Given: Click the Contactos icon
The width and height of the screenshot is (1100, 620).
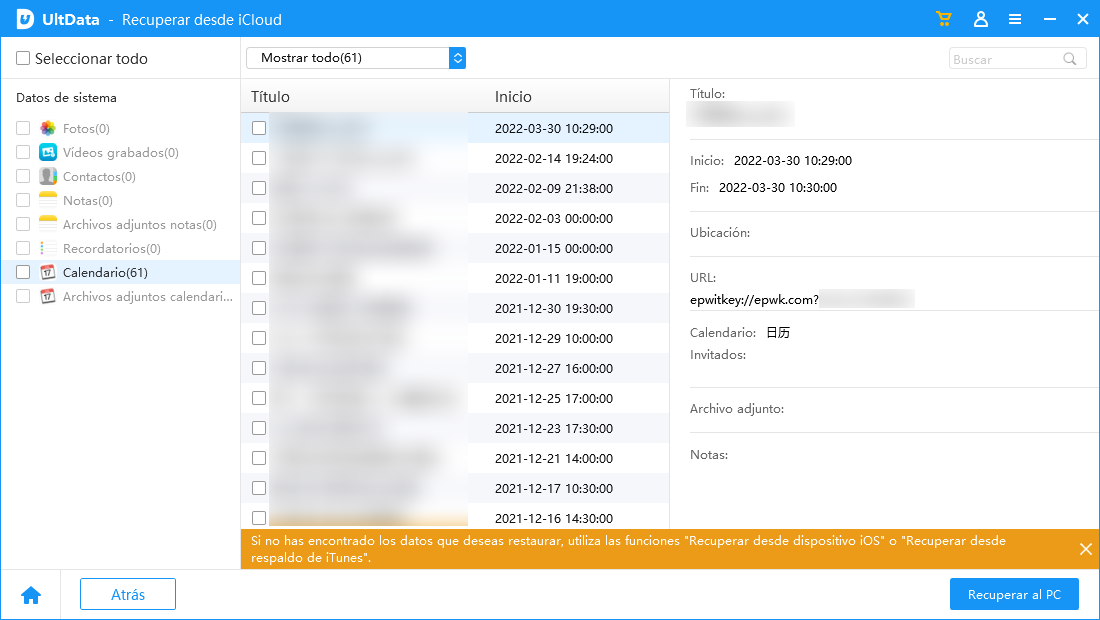Looking at the screenshot, I should tap(48, 176).
